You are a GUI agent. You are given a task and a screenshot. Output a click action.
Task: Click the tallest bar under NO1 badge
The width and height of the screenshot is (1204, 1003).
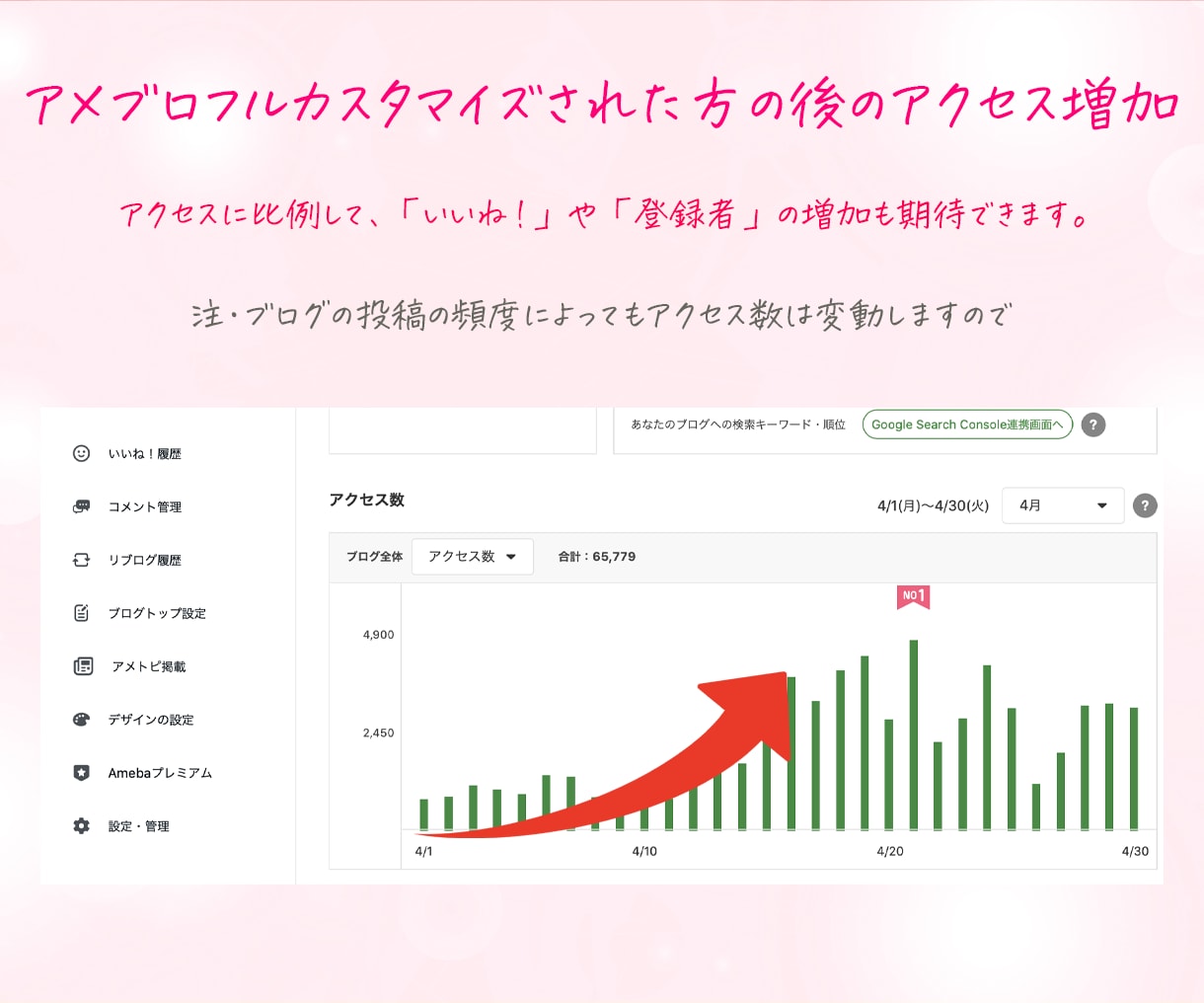[914, 734]
